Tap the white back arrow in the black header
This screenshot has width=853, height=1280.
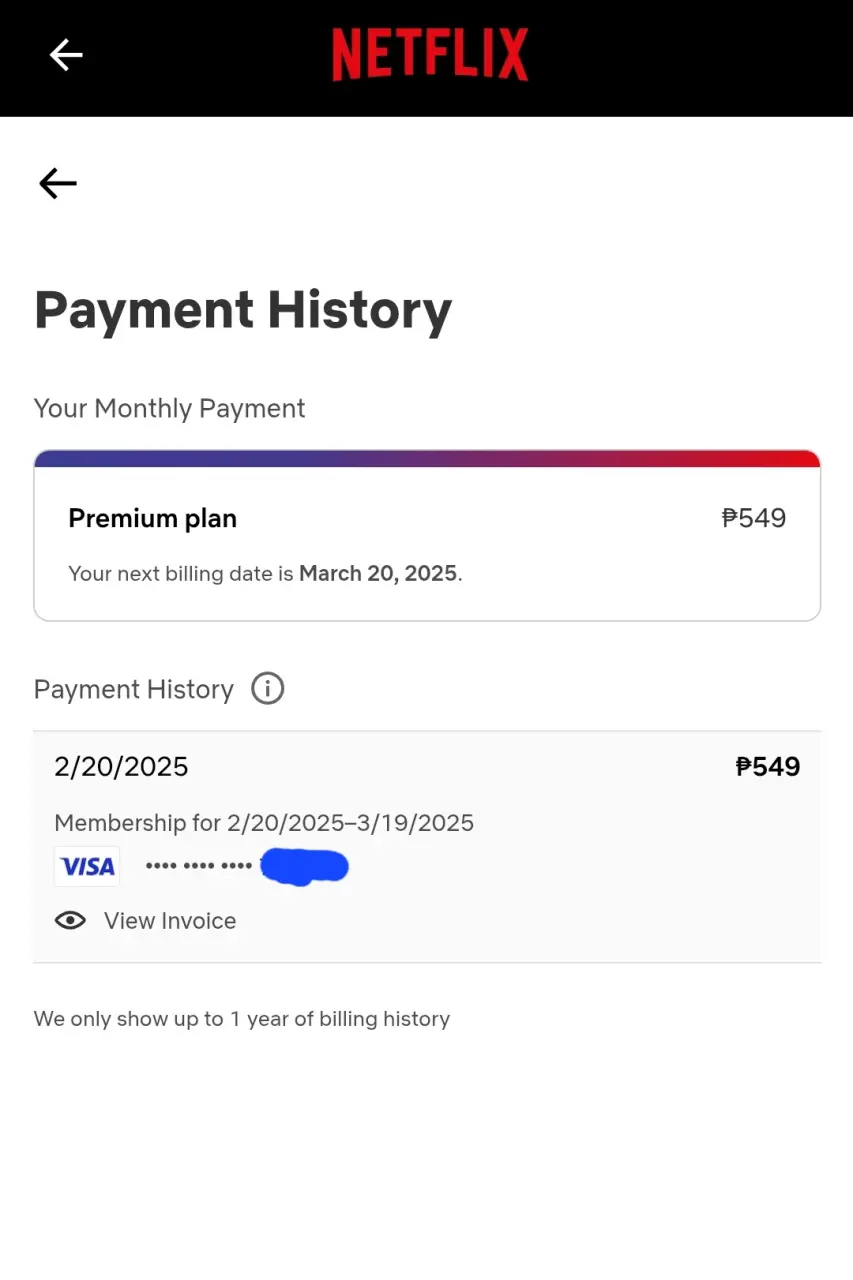click(x=66, y=54)
